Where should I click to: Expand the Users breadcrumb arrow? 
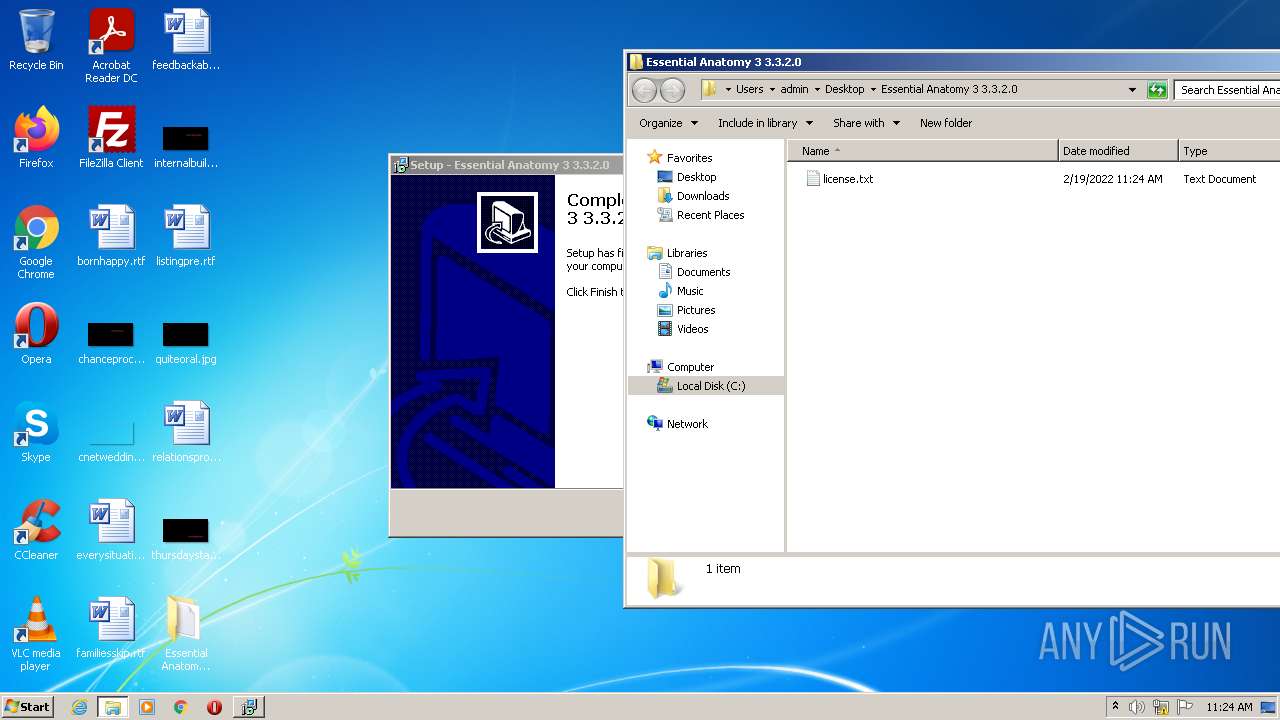pos(772,90)
